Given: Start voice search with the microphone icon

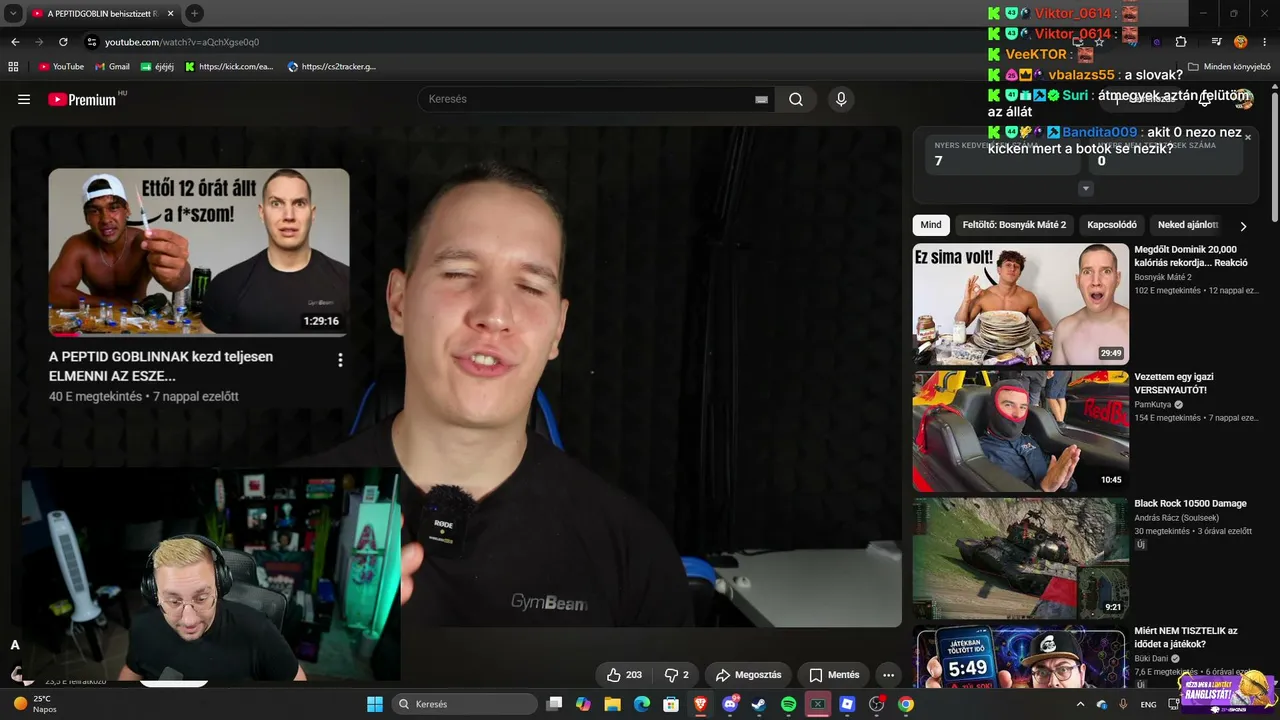Looking at the screenshot, I should (x=841, y=99).
